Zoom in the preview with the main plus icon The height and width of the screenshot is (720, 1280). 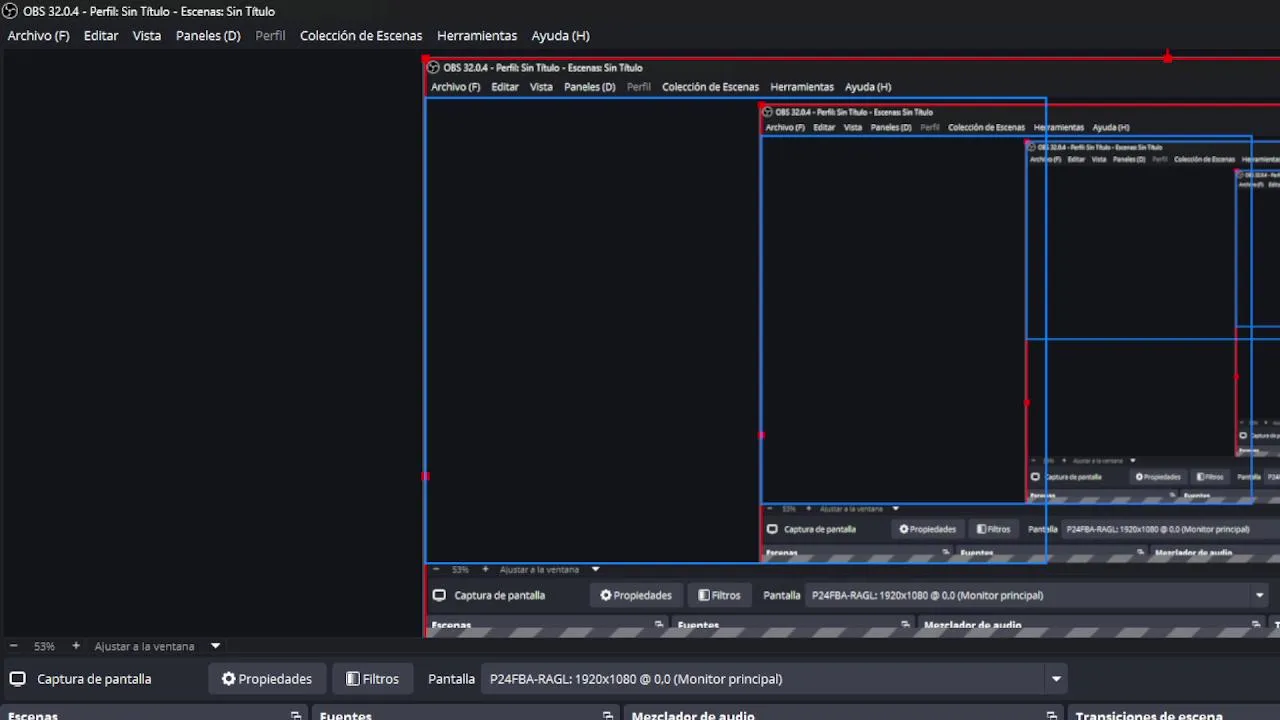pyautogui.click(x=75, y=646)
